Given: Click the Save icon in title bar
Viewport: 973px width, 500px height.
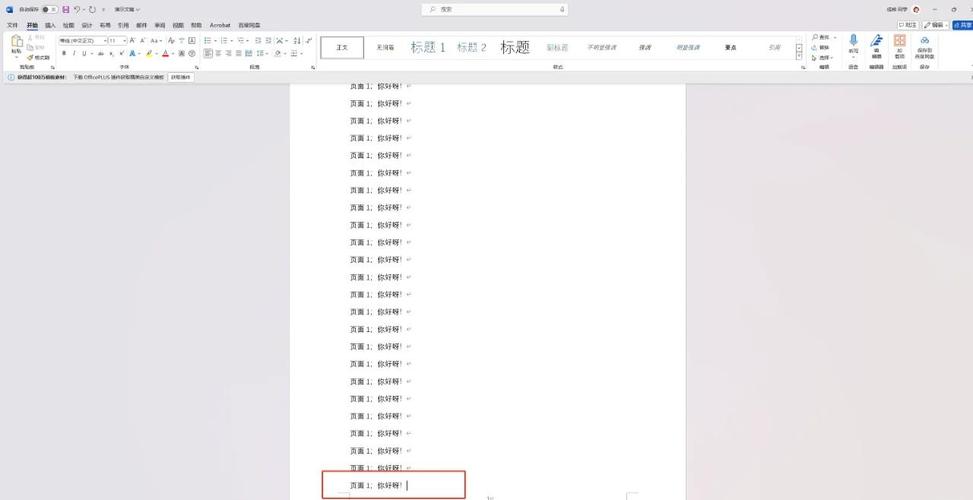Looking at the screenshot, I should pos(66,9).
